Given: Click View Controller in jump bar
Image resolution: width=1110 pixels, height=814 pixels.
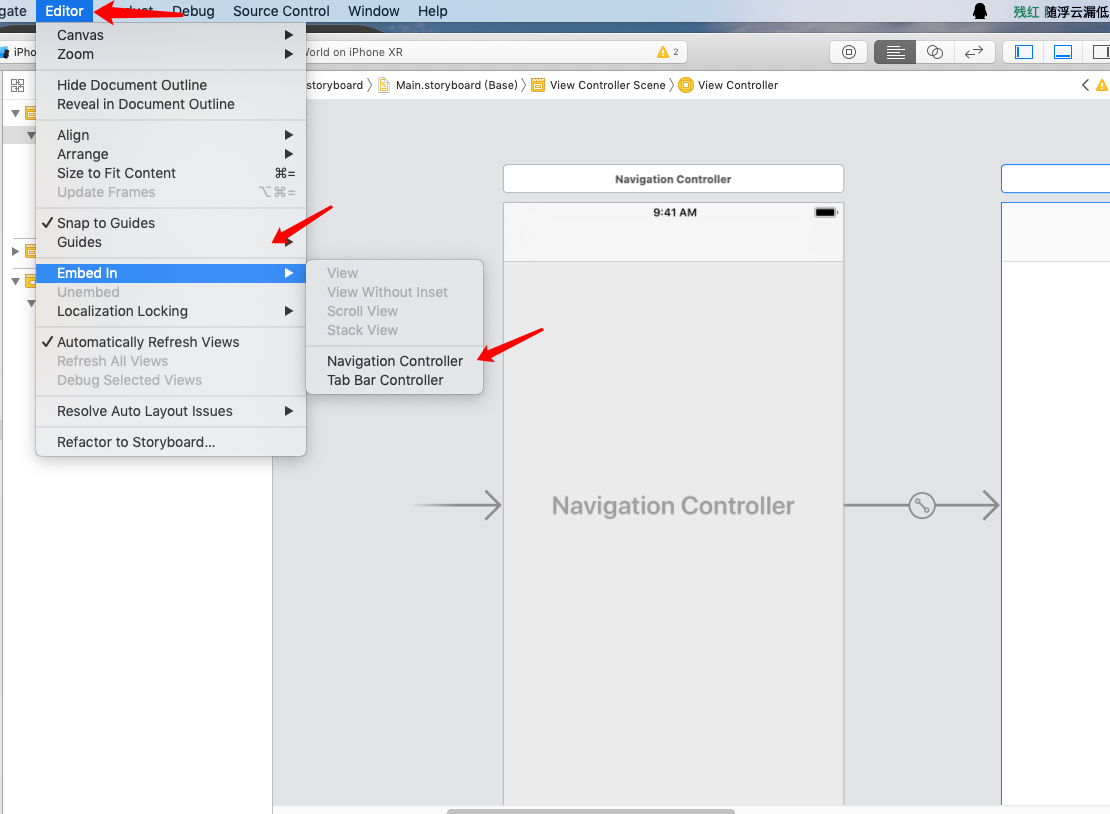Looking at the screenshot, I should pyautogui.click(x=738, y=85).
